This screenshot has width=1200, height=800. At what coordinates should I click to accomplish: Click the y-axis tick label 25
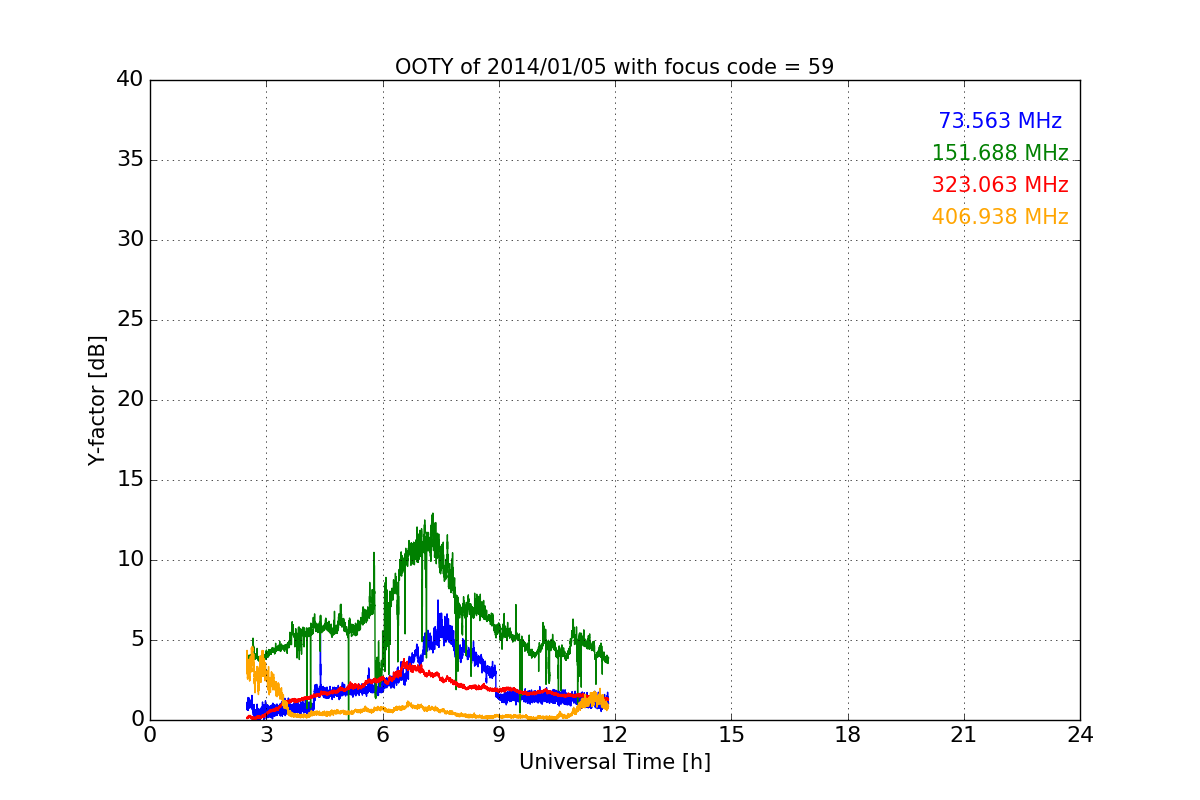130,320
